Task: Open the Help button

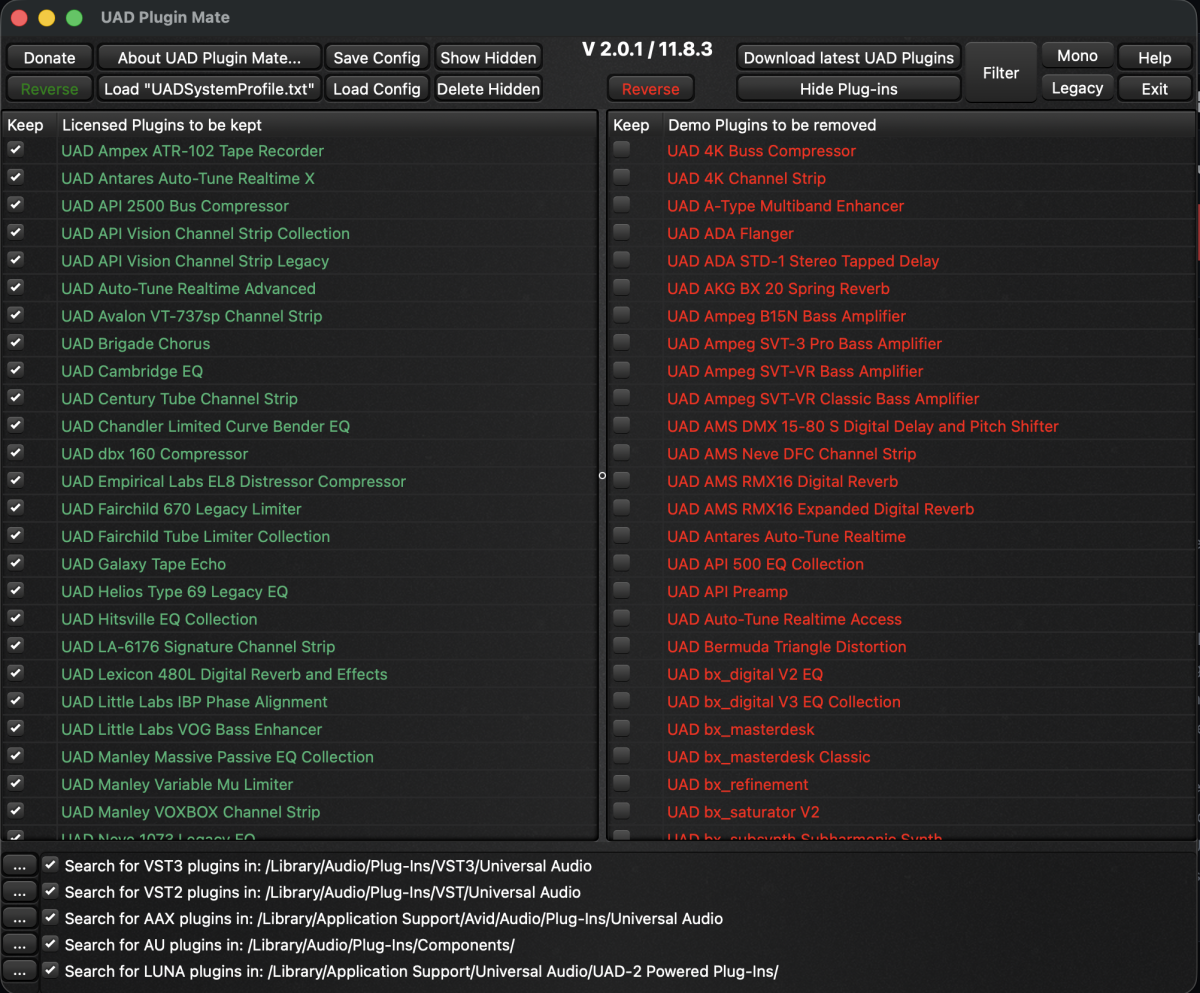Action: tap(1154, 58)
